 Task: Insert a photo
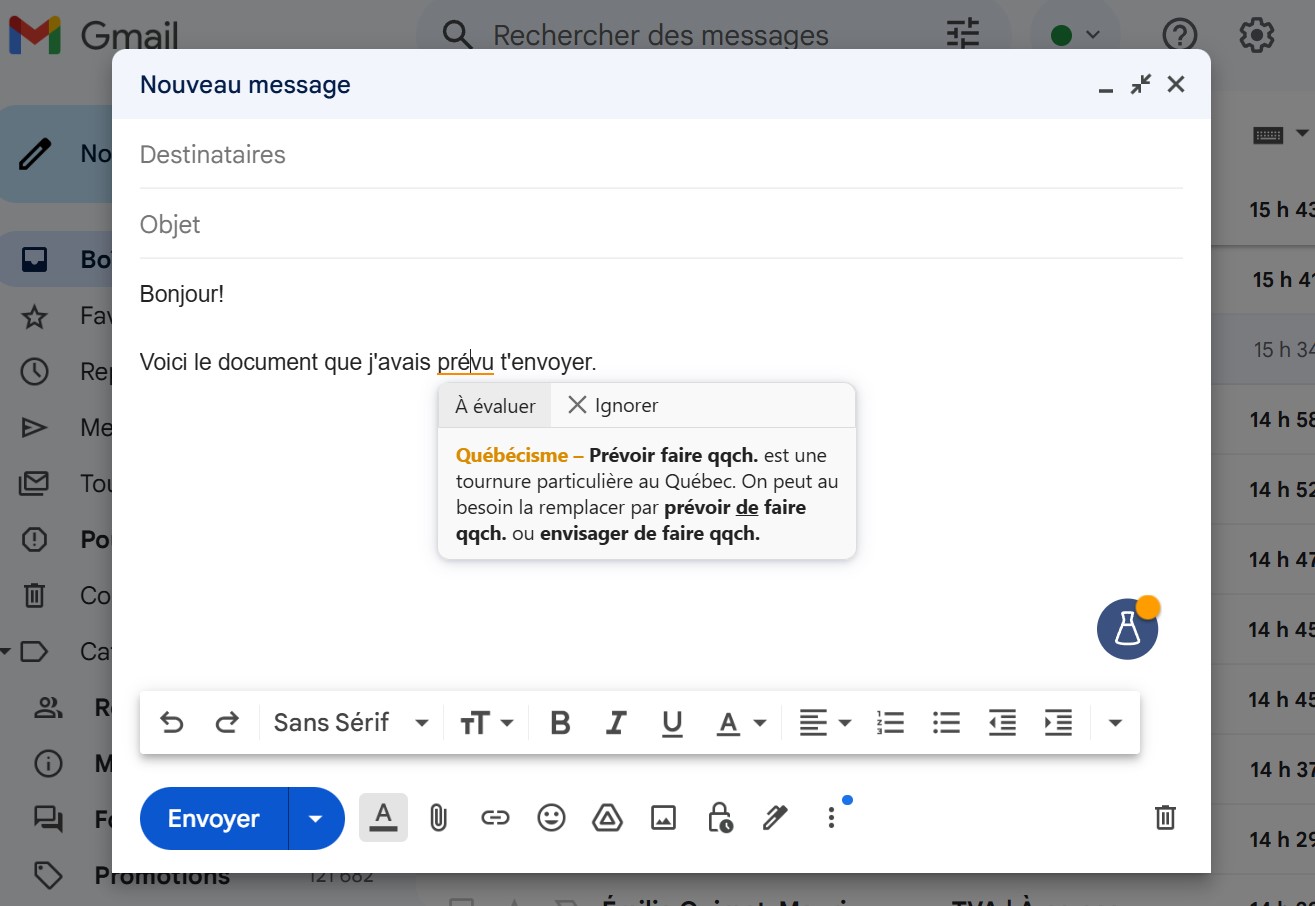(663, 818)
